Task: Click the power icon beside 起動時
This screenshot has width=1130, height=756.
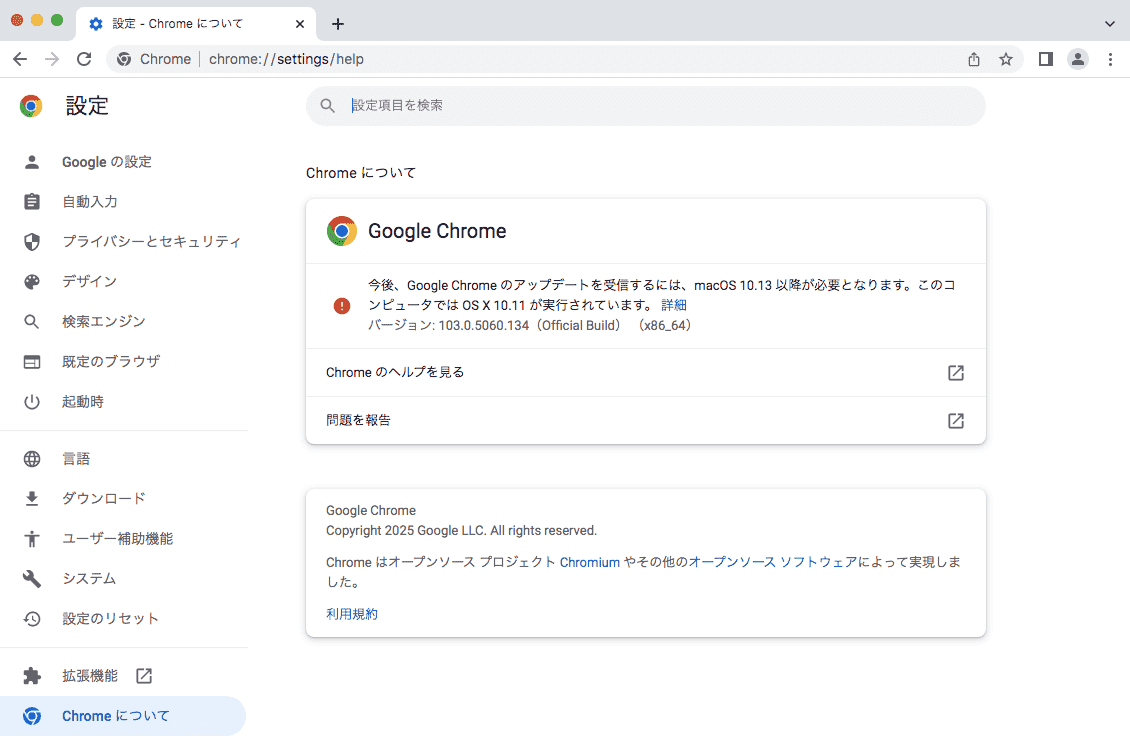Action: coord(32,401)
